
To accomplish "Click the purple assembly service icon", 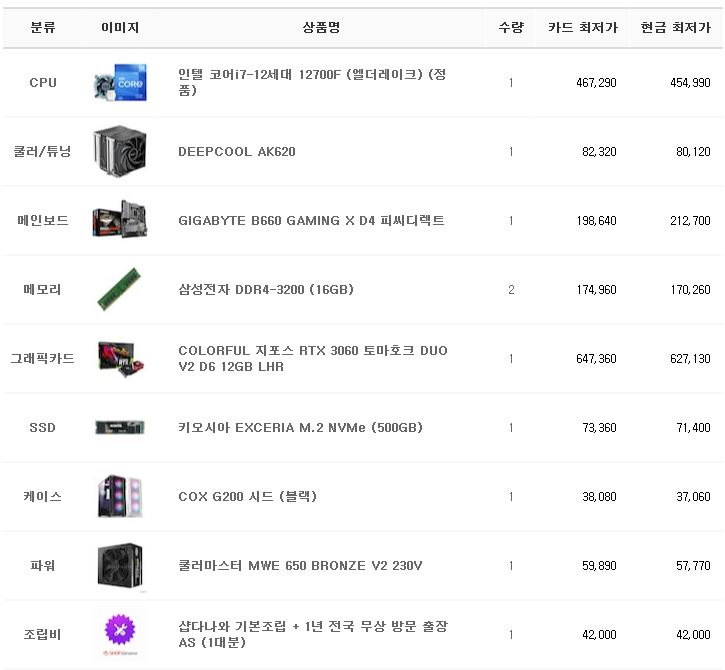I will (120, 633).
